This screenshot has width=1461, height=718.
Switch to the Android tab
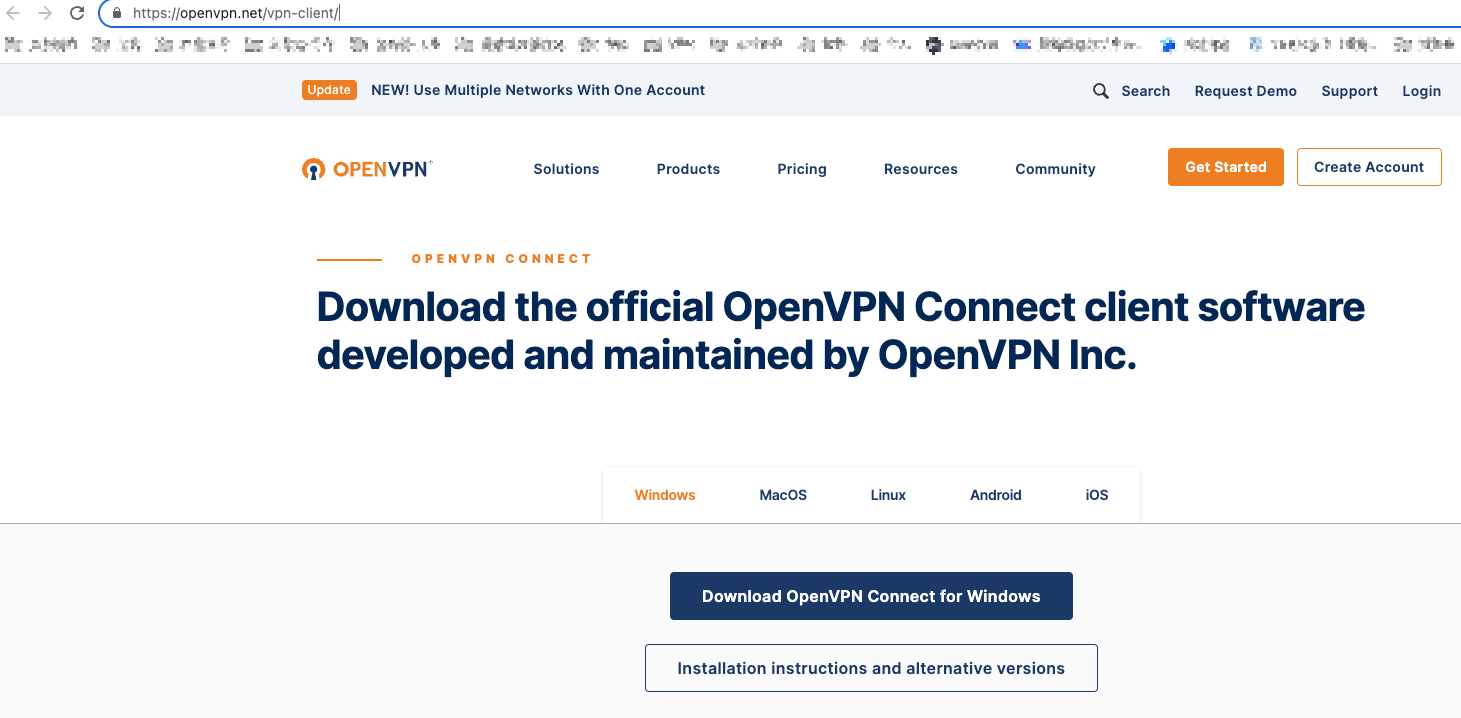coord(996,495)
